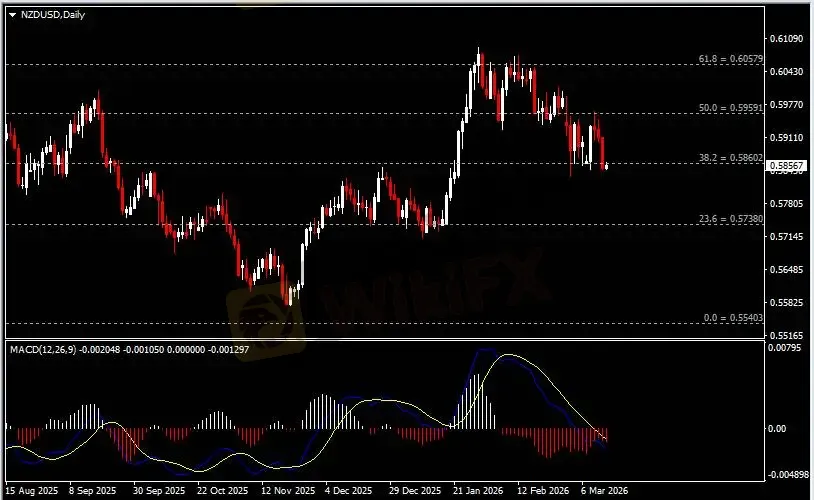Screen dimensions: 814x500
Task: Select the 50.0 = 0.59591 Fibonacci label
Action: pyautogui.click(x=730, y=107)
